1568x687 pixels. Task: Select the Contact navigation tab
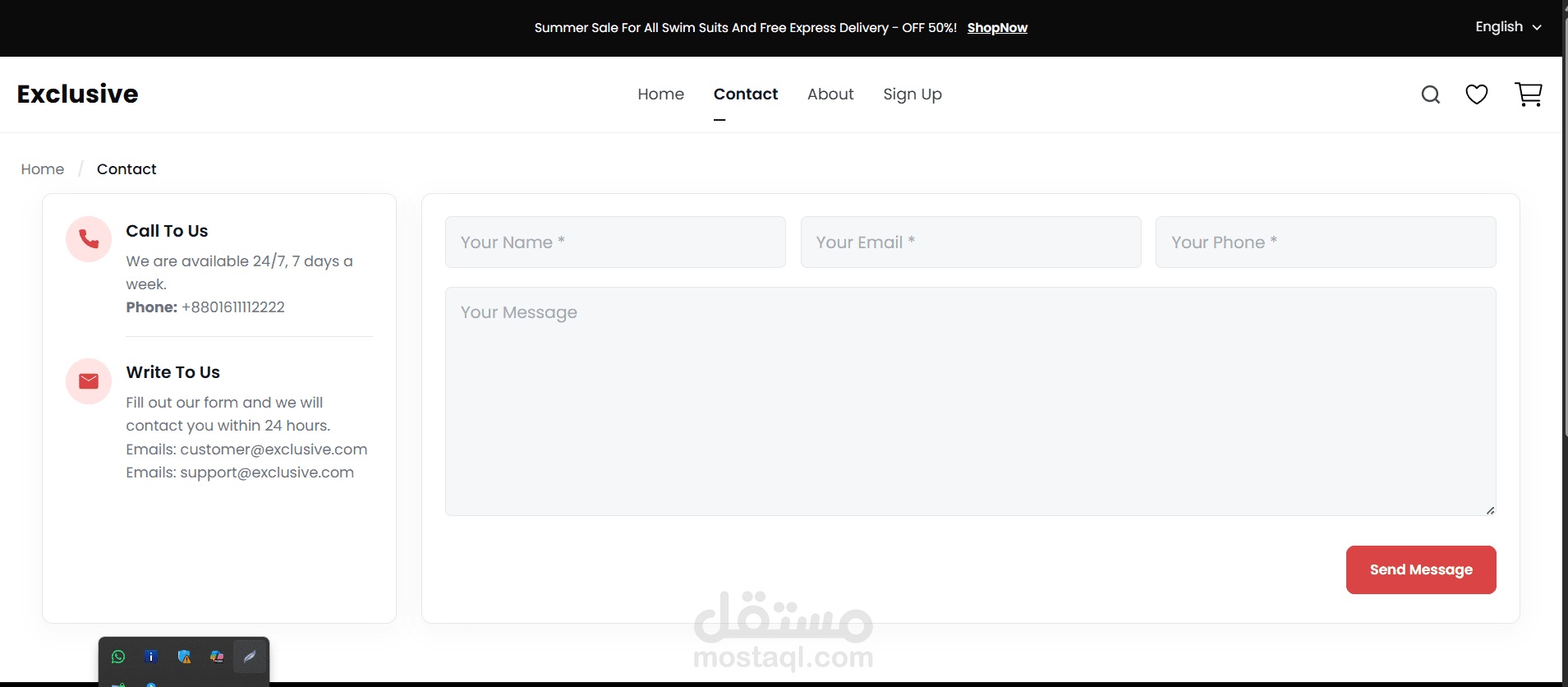[745, 95]
